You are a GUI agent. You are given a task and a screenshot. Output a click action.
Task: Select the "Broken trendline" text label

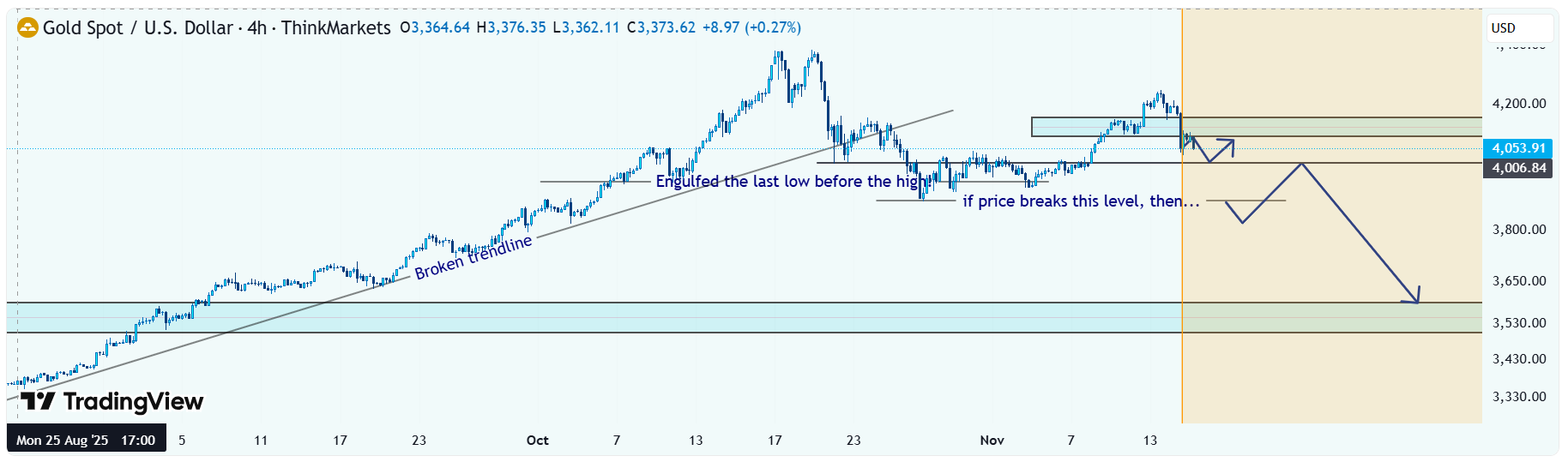[473, 257]
